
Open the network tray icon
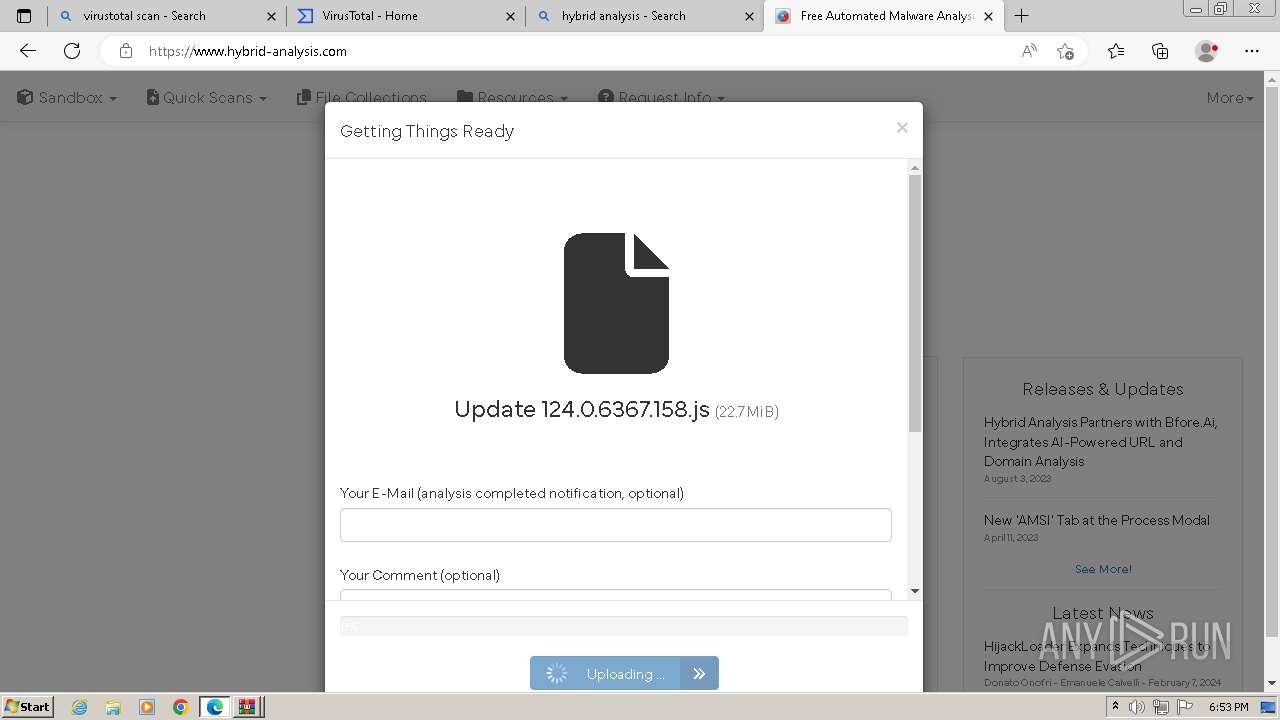click(1161, 707)
